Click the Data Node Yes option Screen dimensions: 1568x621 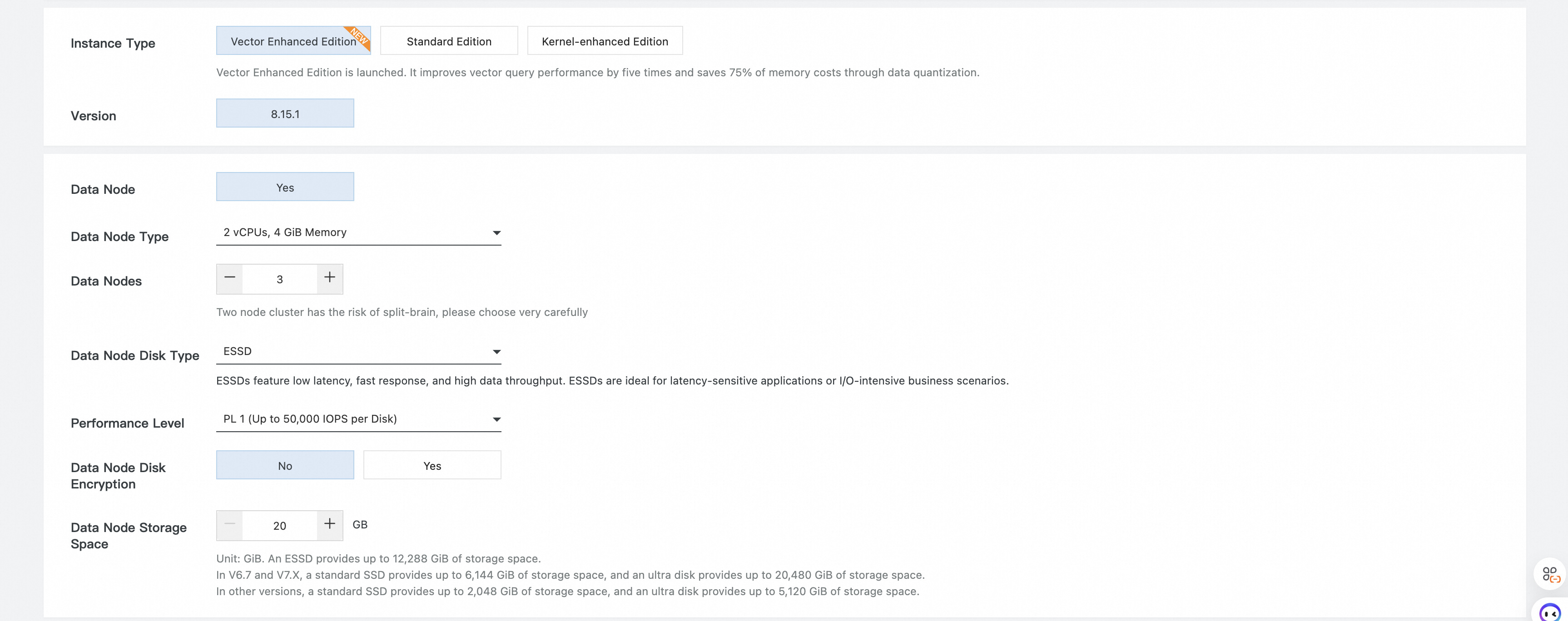click(x=285, y=187)
